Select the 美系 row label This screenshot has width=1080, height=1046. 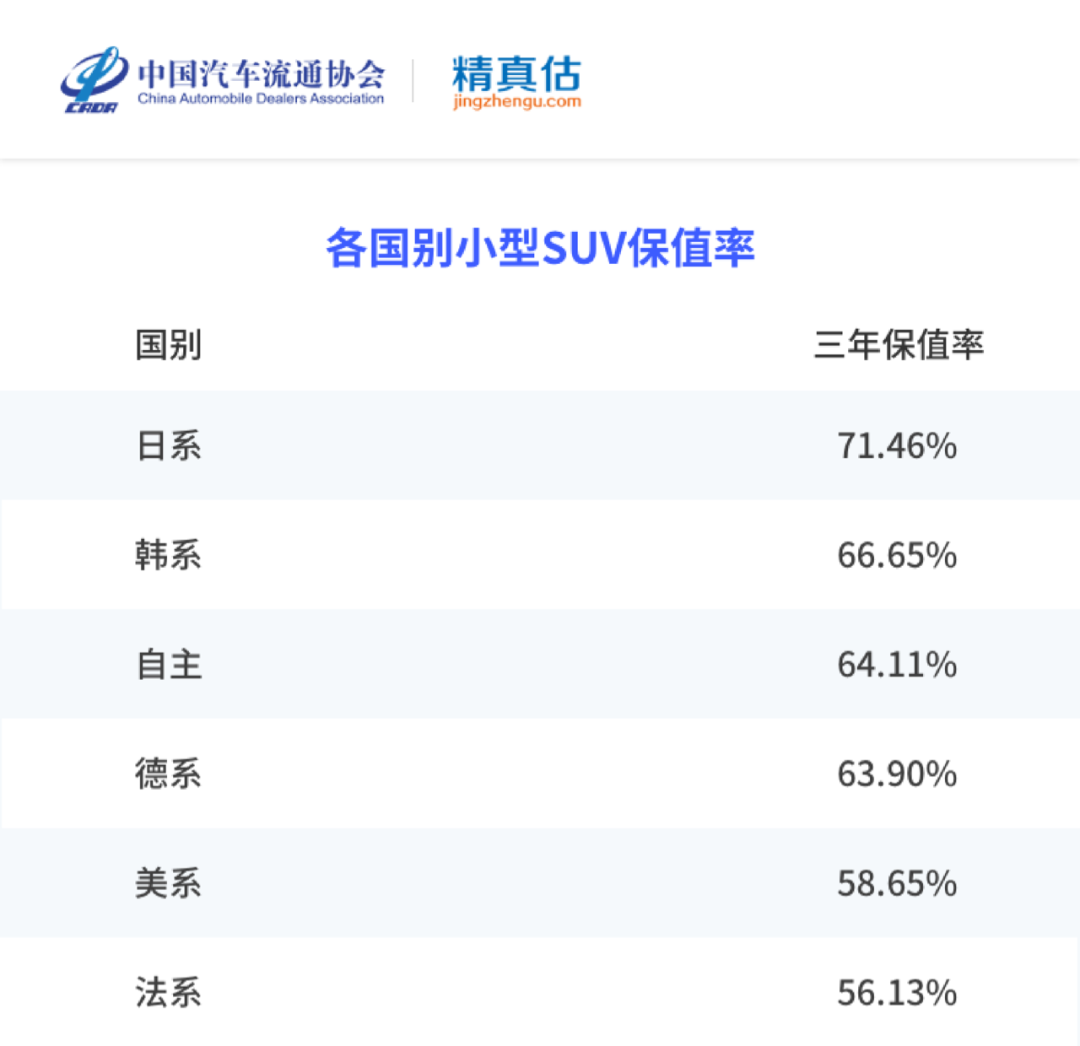point(168,883)
